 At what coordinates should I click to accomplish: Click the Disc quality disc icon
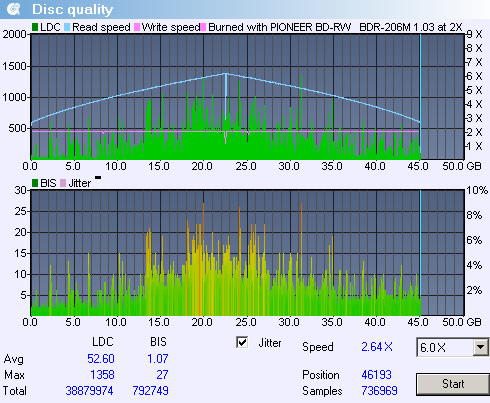(14, 9)
